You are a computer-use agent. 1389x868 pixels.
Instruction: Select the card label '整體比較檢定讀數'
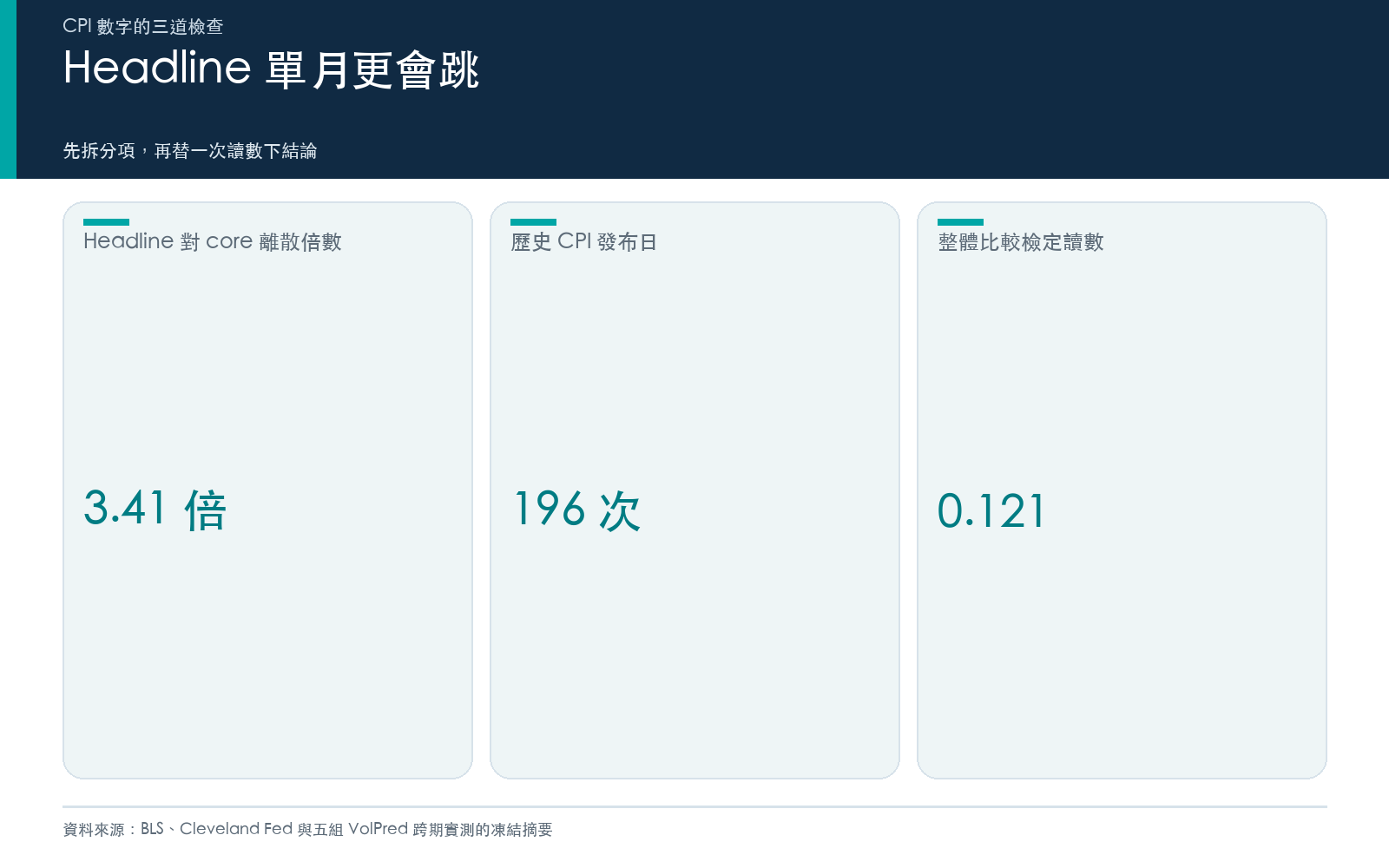(1021, 241)
